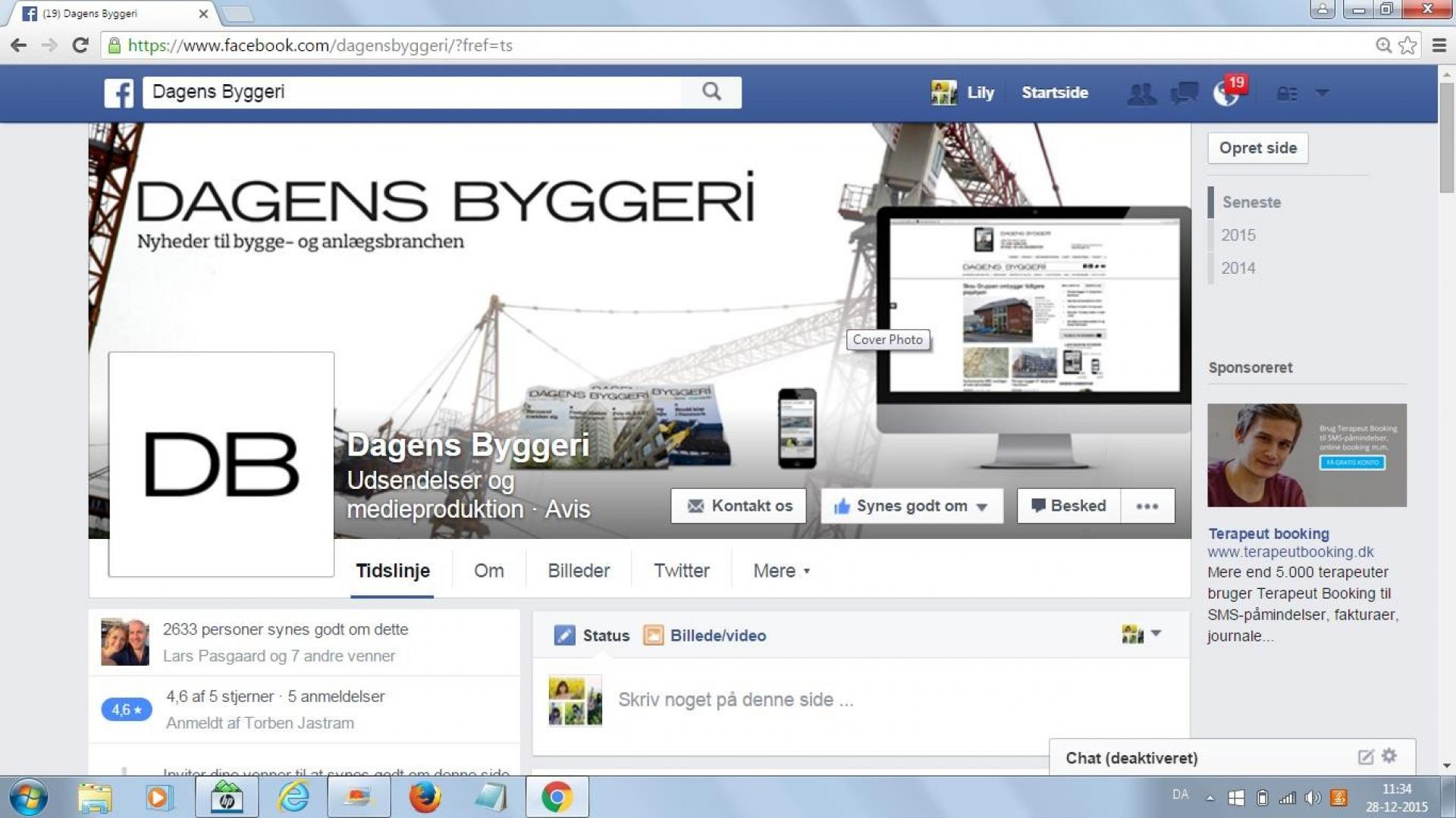Open friend requests icon
The width and height of the screenshot is (1456, 818).
pyautogui.click(x=1141, y=93)
